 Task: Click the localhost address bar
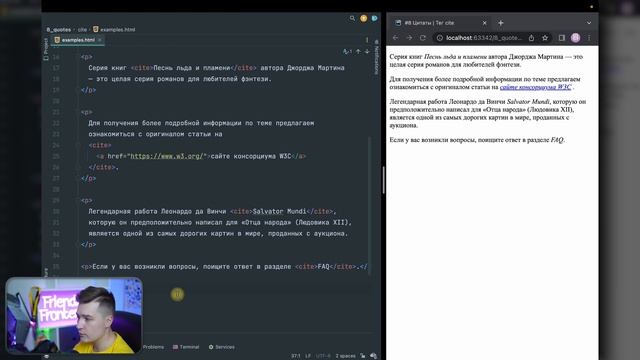[x=484, y=38]
